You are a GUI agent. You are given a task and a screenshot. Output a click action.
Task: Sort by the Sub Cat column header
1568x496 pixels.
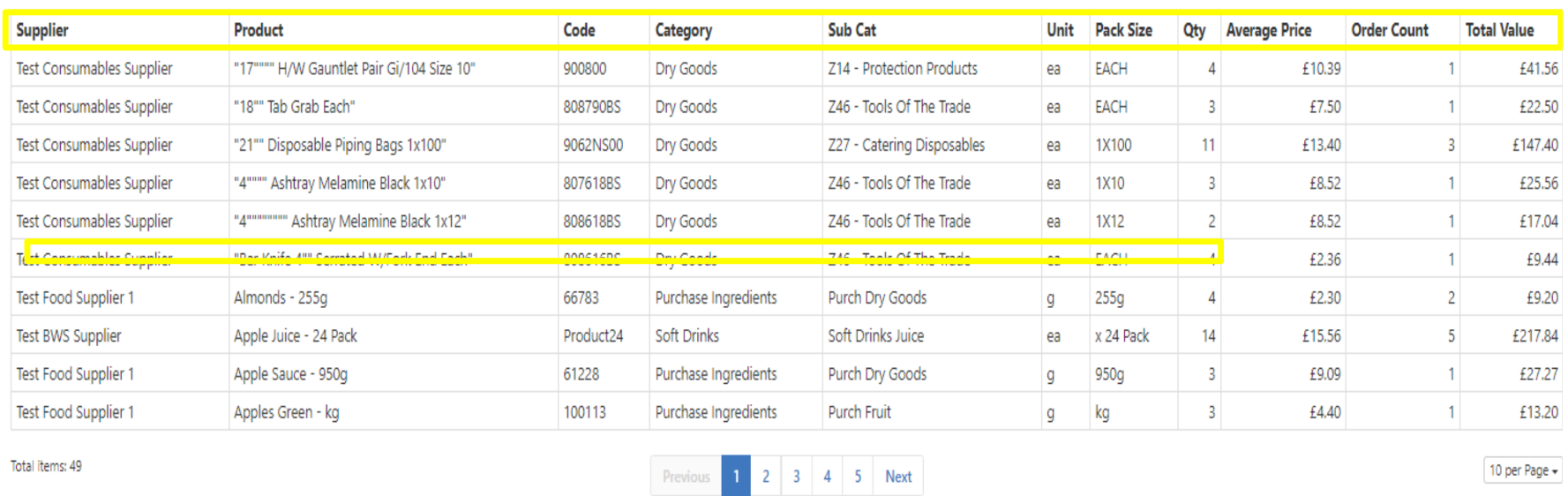click(x=852, y=30)
